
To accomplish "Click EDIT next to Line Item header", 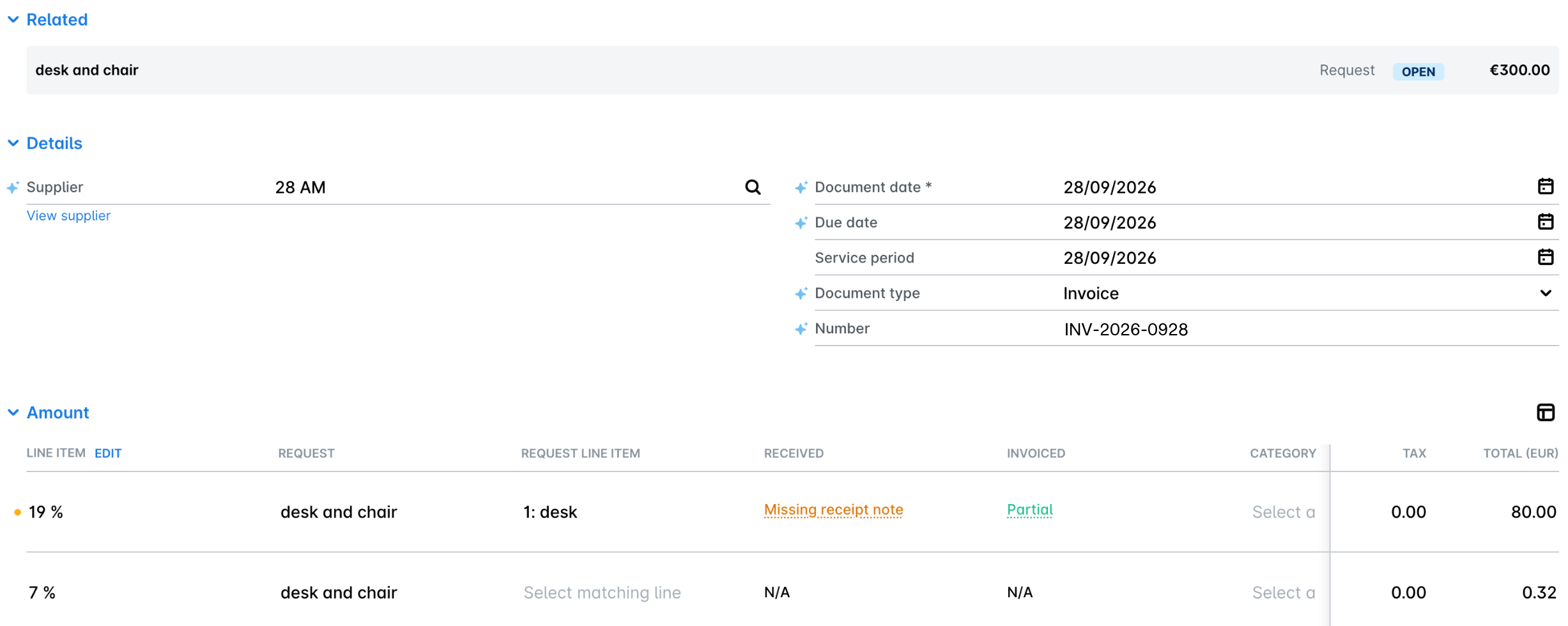I will [108, 454].
